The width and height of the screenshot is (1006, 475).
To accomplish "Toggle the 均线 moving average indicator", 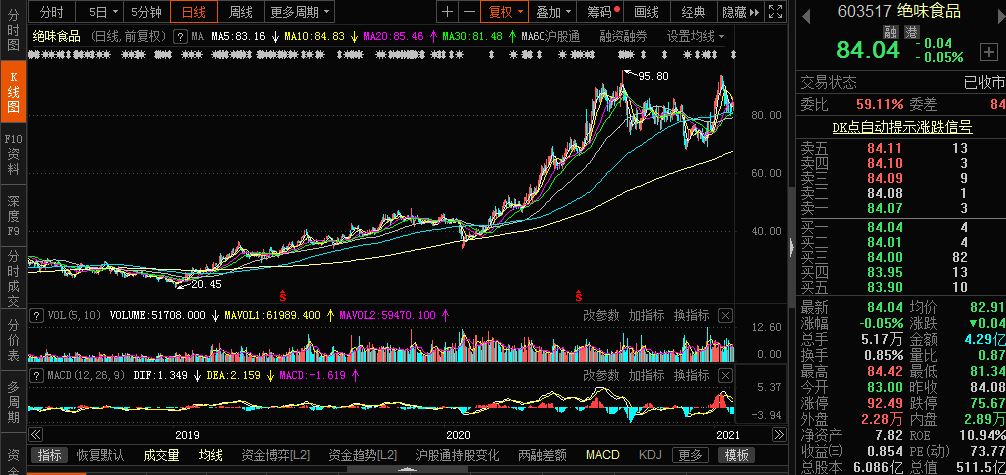I will pos(210,455).
